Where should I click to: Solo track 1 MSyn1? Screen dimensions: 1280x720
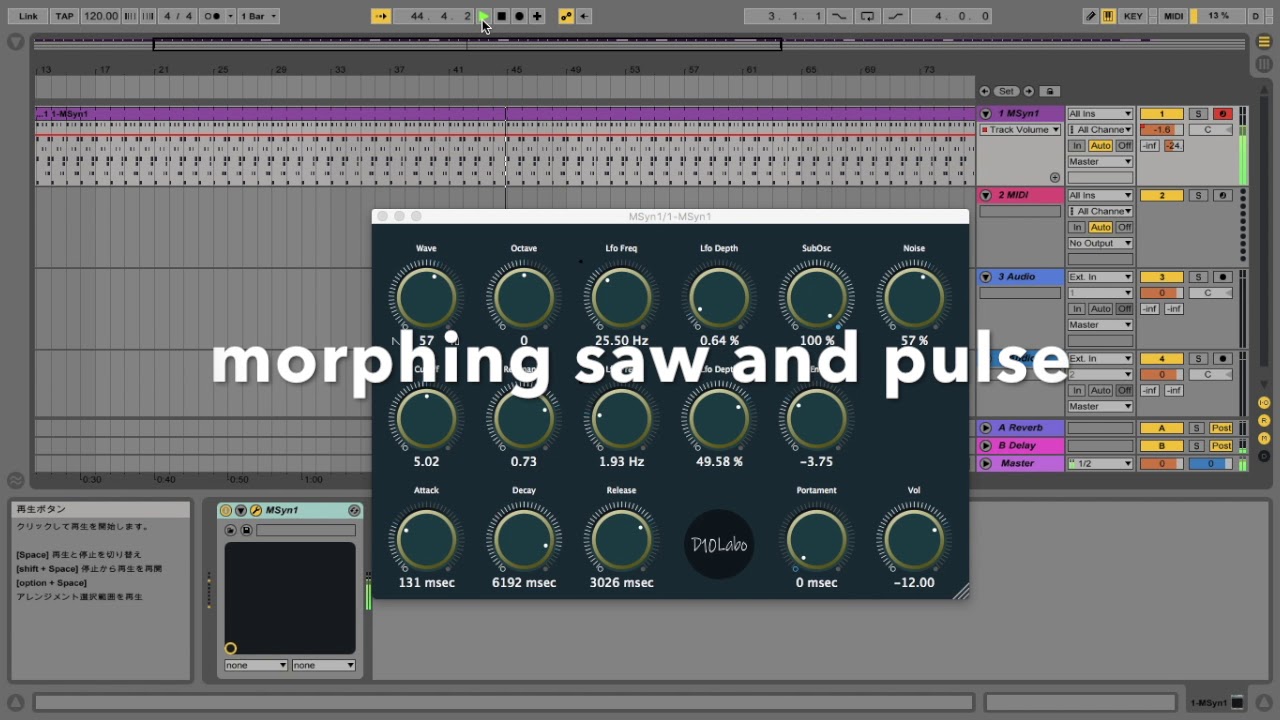coord(1198,114)
